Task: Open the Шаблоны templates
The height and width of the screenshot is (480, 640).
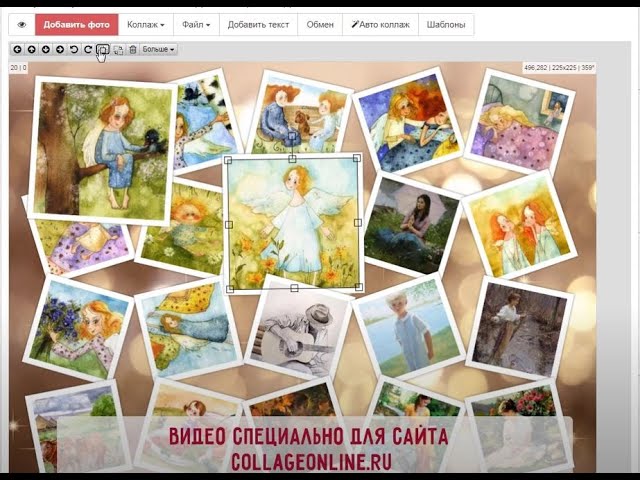Action: [446, 24]
